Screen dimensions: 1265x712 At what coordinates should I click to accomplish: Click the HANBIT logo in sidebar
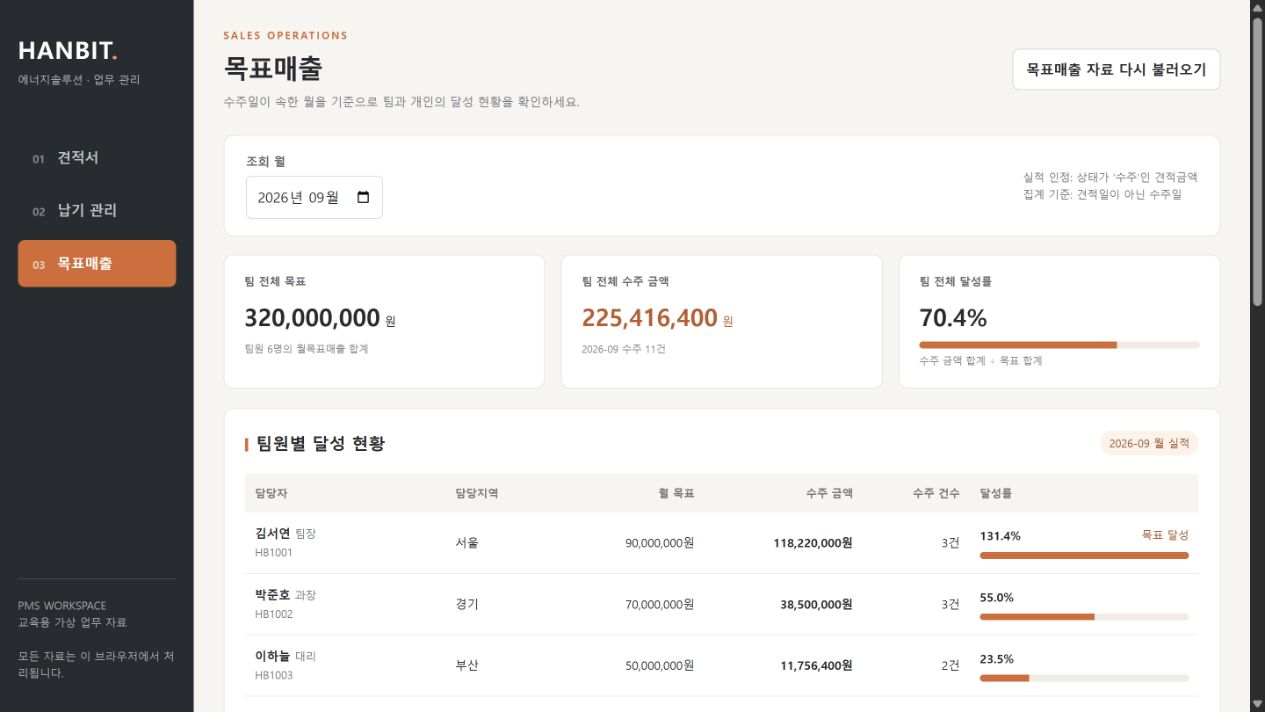pos(68,51)
